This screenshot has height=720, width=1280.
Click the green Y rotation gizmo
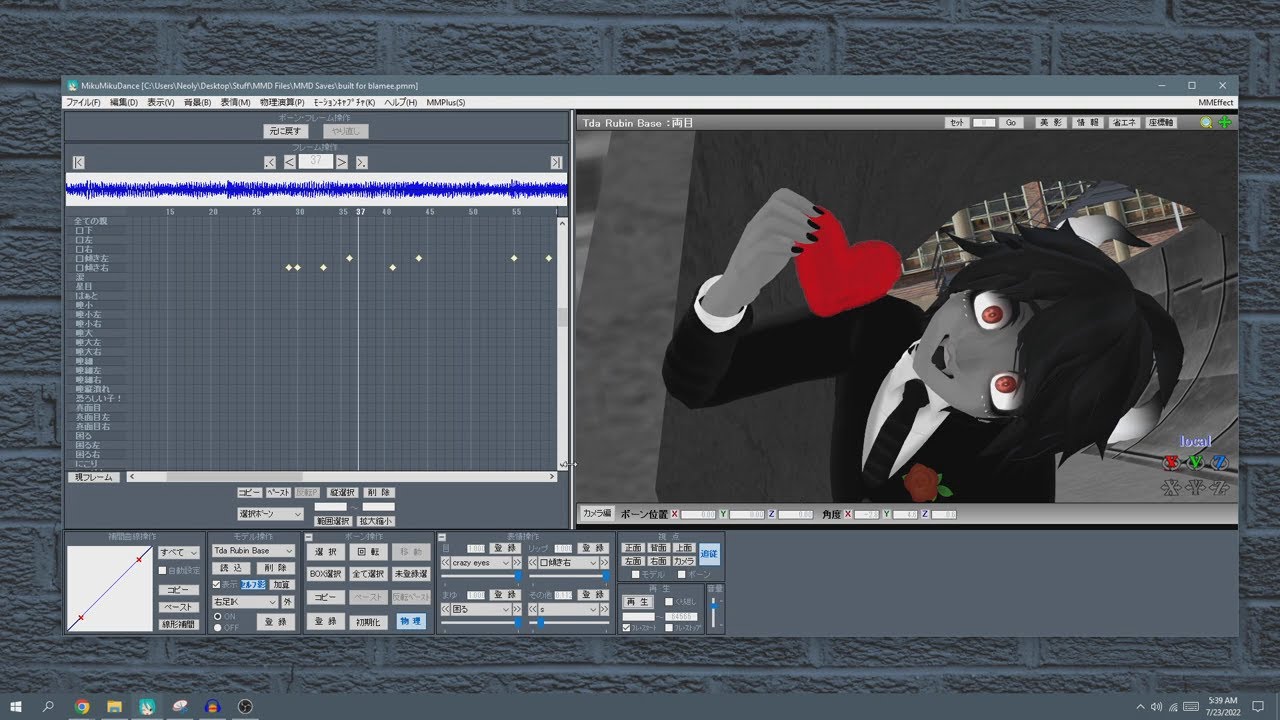(x=1195, y=462)
